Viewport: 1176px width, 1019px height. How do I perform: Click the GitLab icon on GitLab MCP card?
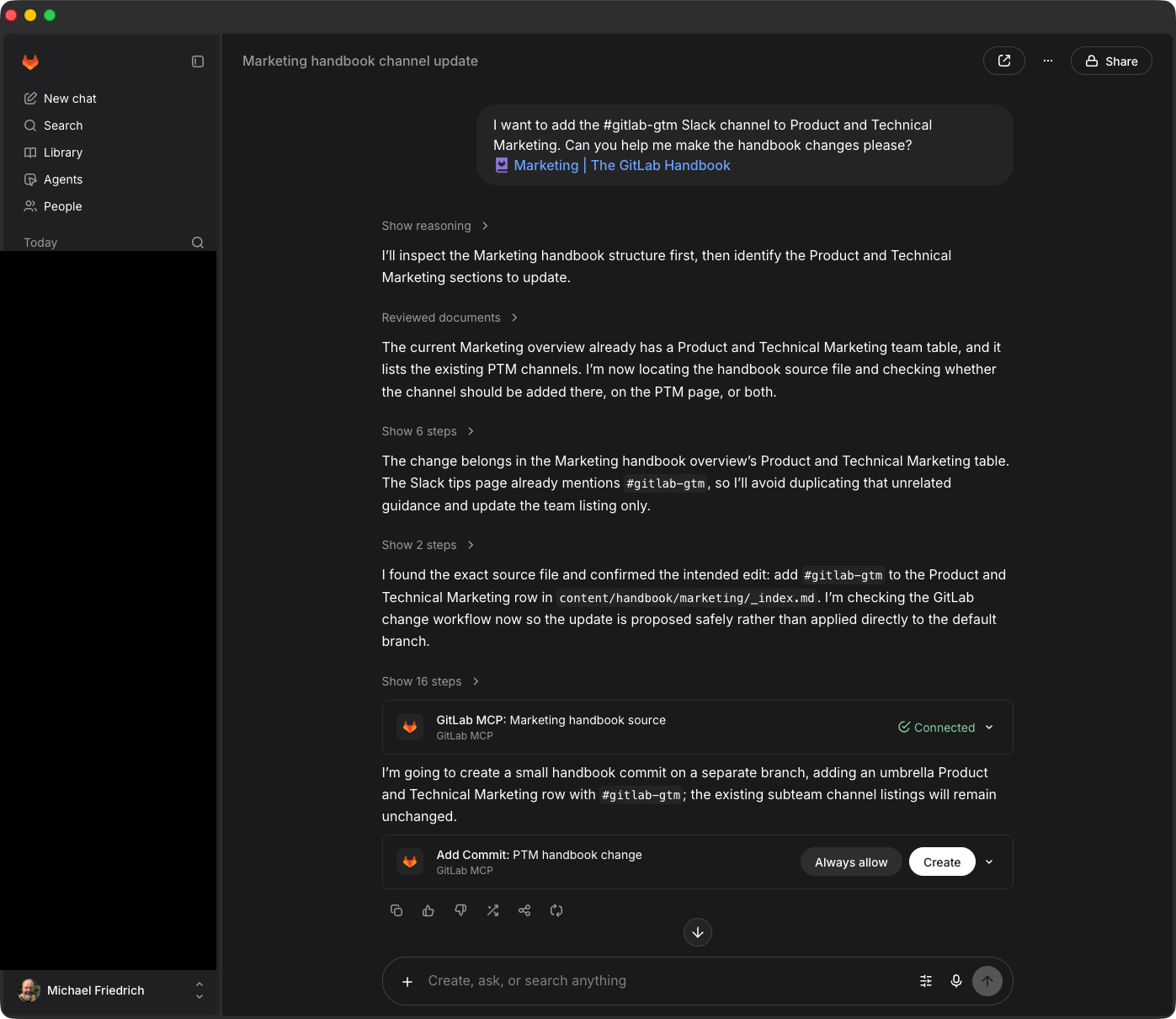coord(410,727)
